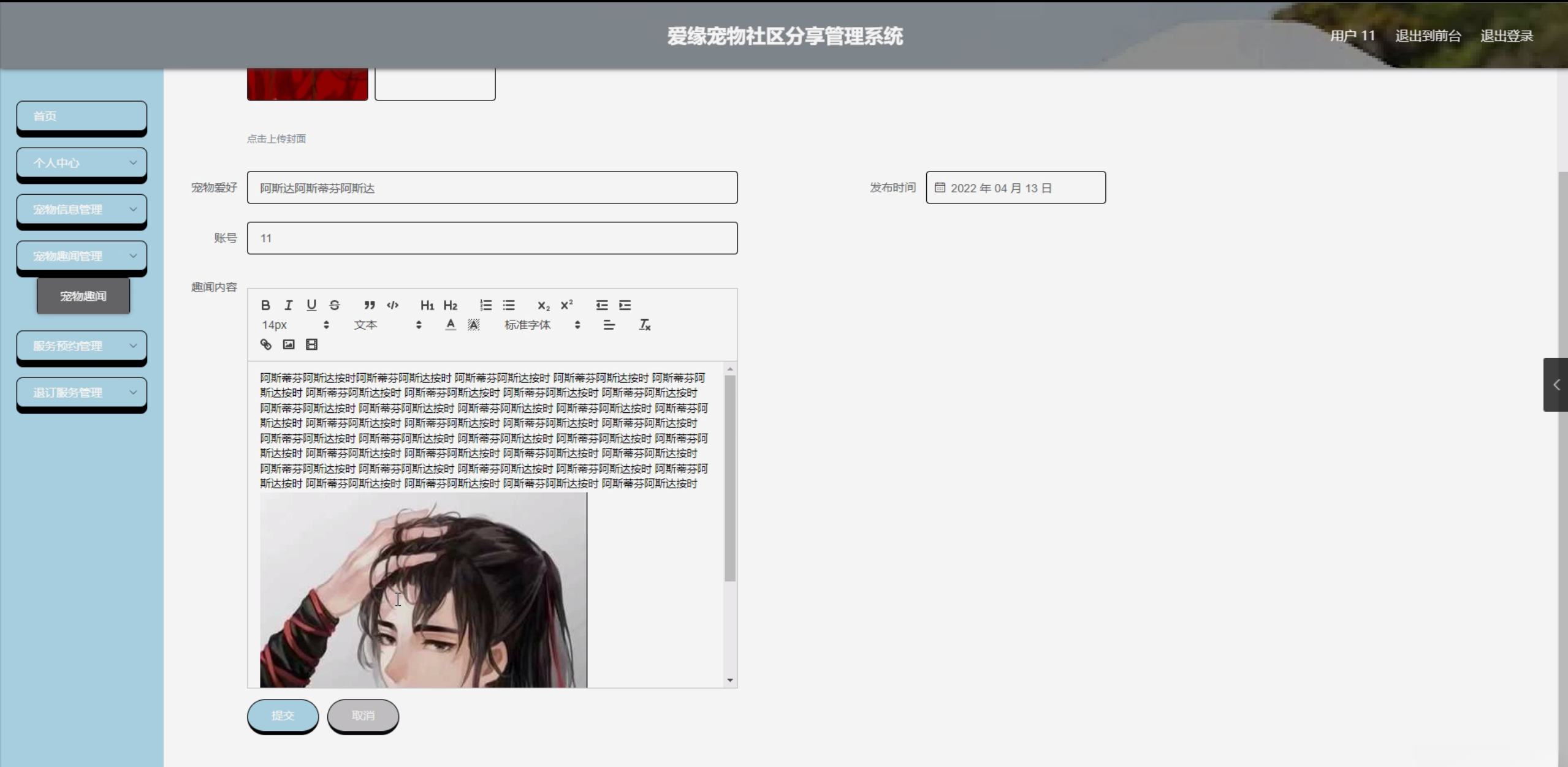Apply strikethrough formatting
Screen dimensions: 1568x767
pos(334,305)
